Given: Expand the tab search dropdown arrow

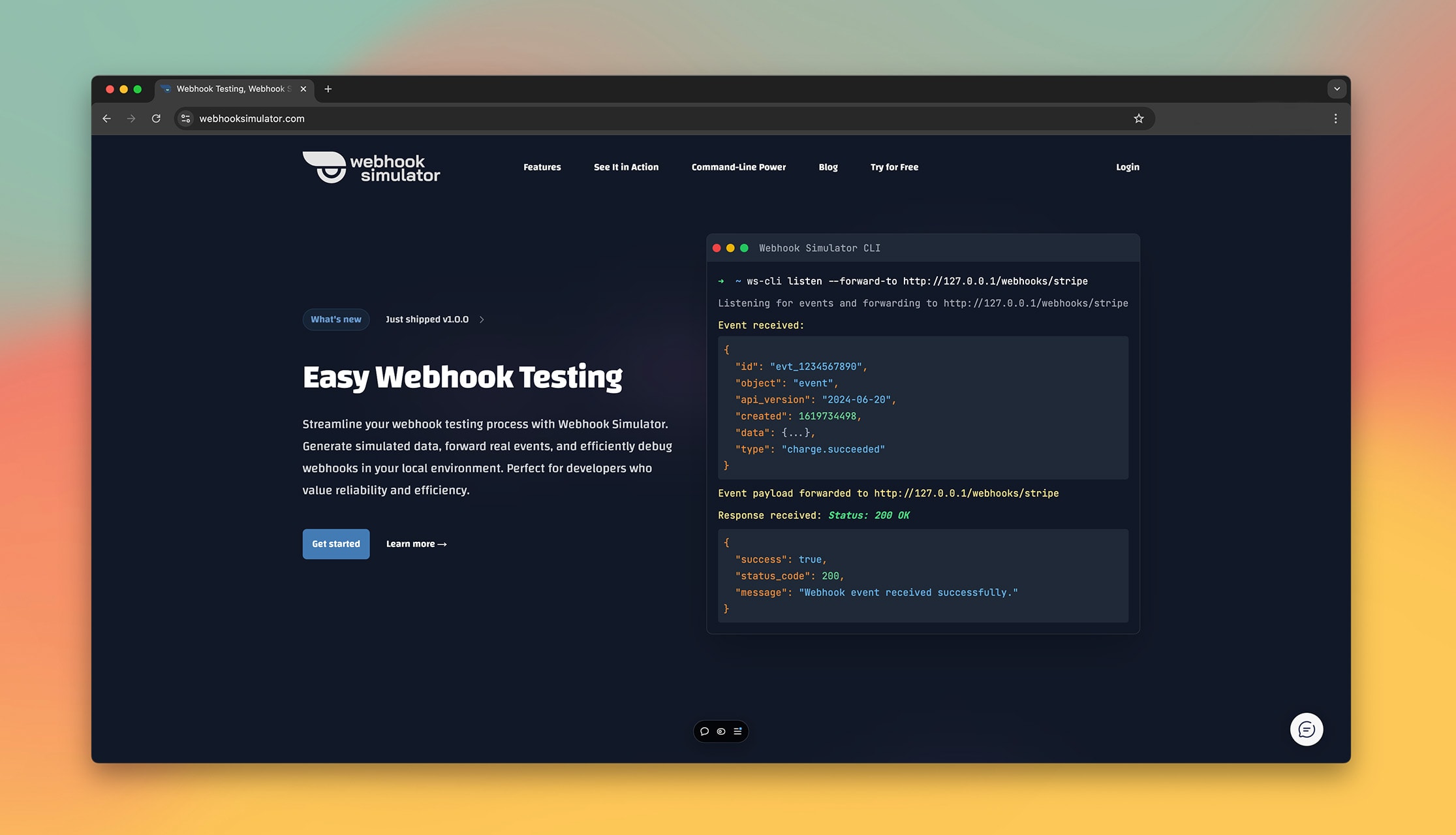Looking at the screenshot, I should pyautogui.click(x=1337, y=89).
